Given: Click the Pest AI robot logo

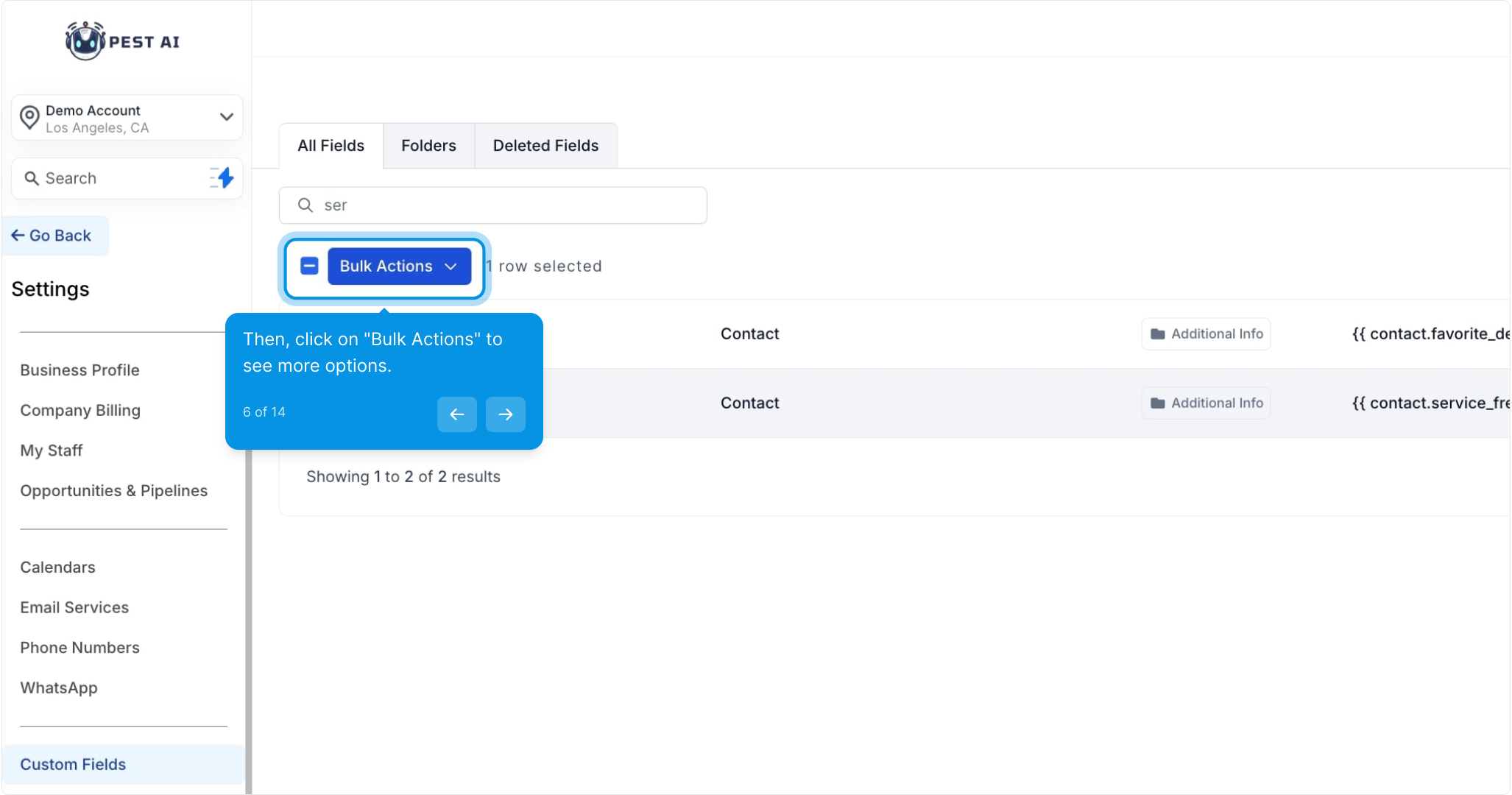Looking at the screenshot, I should pyautogui.click(x=85, y=41).
